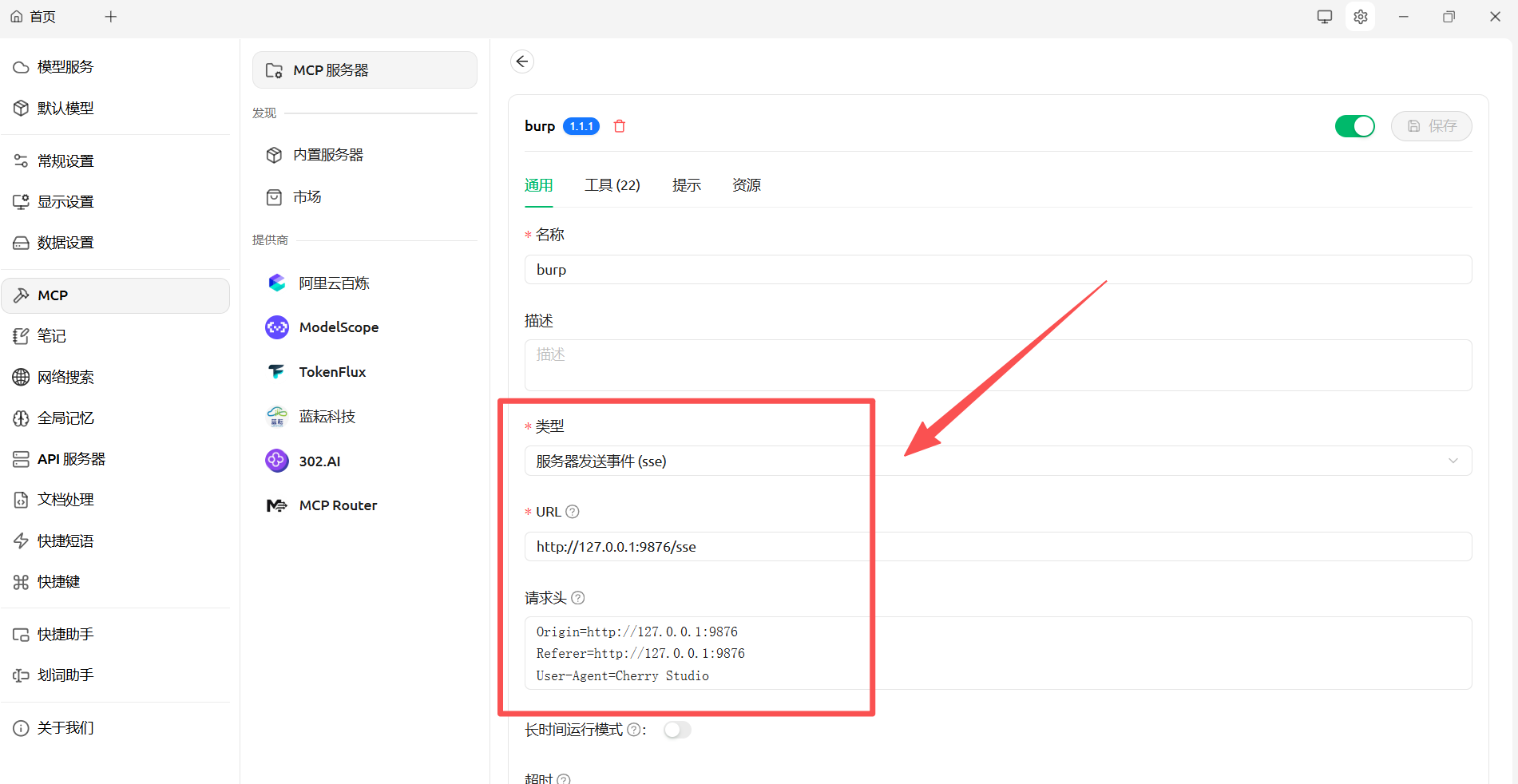Click the URL help question mark icon
This screenshot has width=1518, height=784.
[x=573, y=512]
